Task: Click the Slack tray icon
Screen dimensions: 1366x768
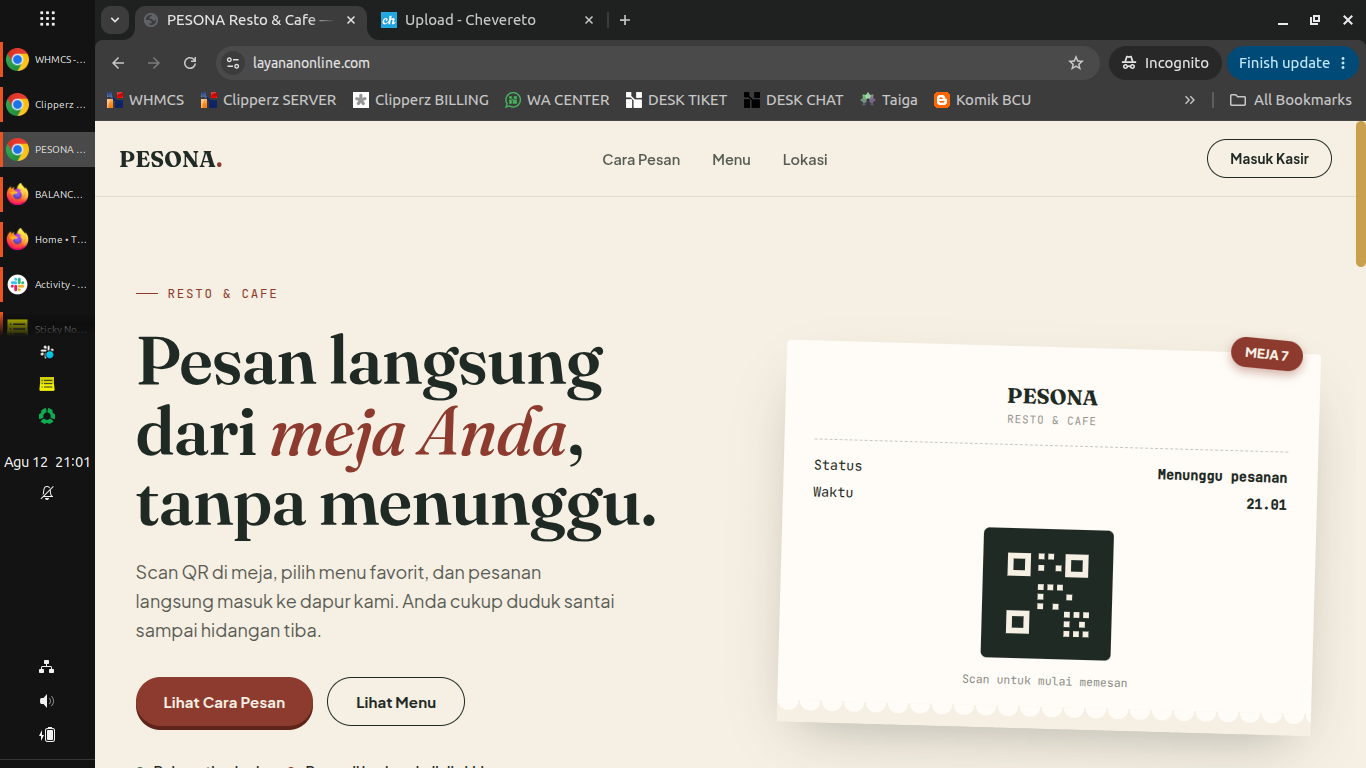Action: coord(47,352)
